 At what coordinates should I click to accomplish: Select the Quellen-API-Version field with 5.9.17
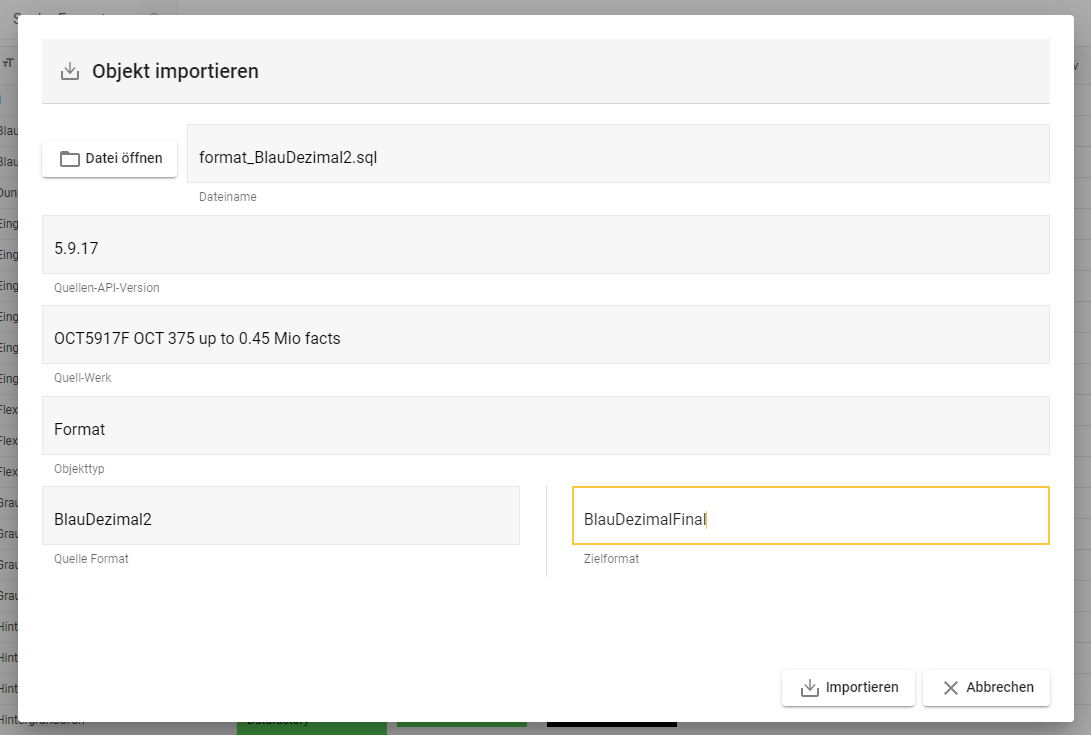(x=545, y=245)
